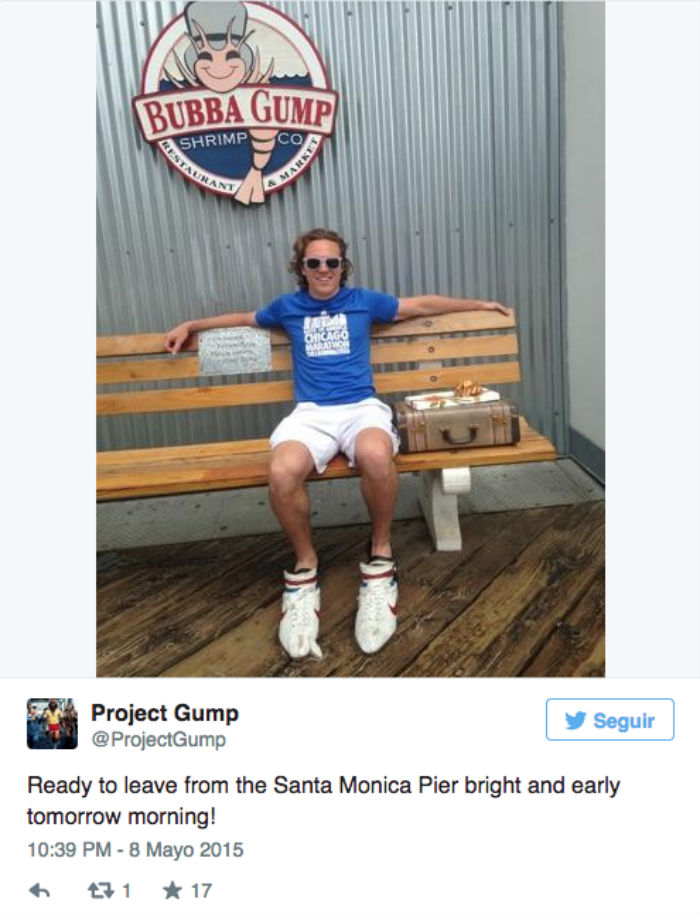
Task: Click the @ProjectGump handle
Action: [158, 740]
